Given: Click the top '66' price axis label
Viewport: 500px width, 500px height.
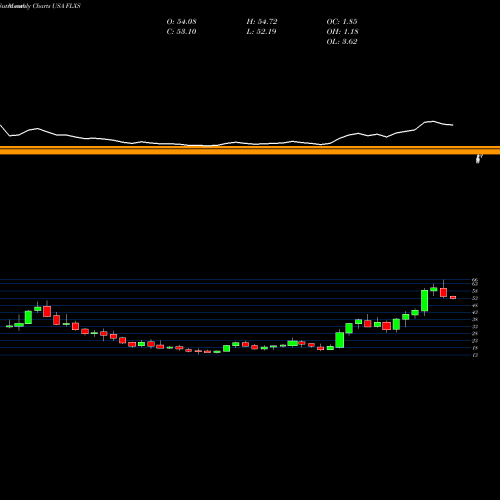Looking at the screenshot, I should (x=475, y=280).
